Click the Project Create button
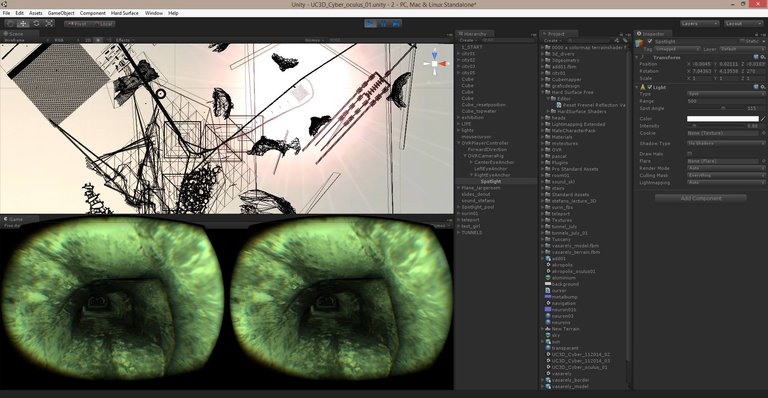Viewport: 768px width, 398px height. [x=552, y=40]
